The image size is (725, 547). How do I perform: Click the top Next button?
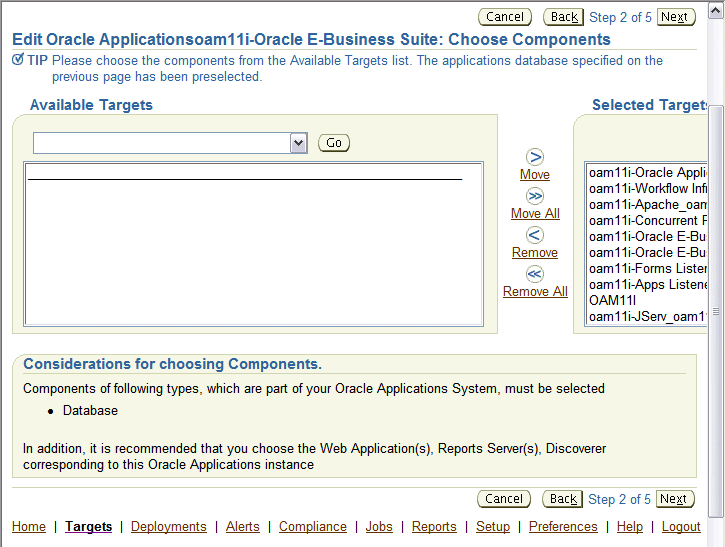[x=676, y=17]
